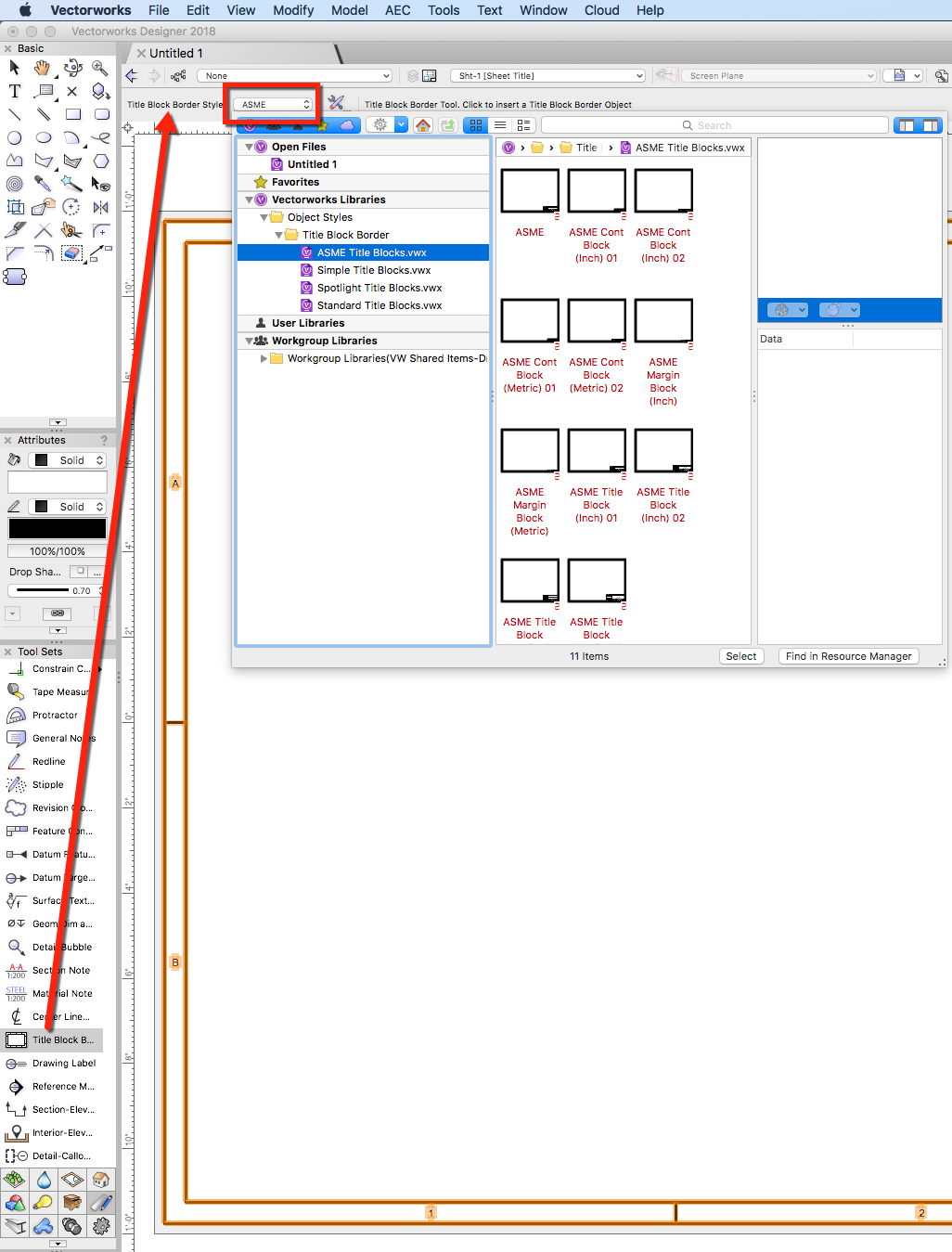952x1252 pixels.
Task: Select the Zoom magnifier tool
Action: (100, 68)
